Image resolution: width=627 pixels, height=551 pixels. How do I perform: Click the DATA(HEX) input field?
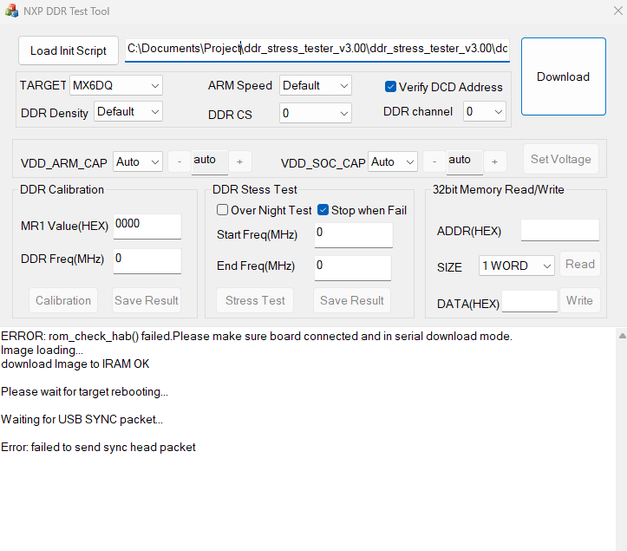[x=529, y=301]
